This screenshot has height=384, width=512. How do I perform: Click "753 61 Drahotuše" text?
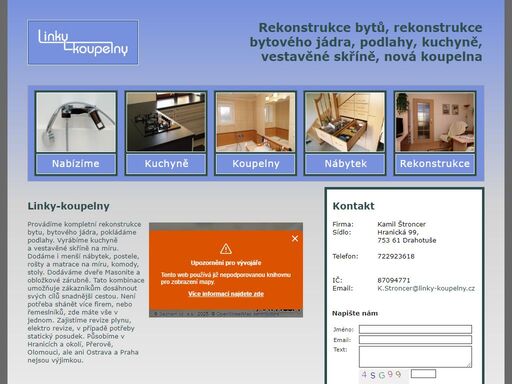pos(407,240)
